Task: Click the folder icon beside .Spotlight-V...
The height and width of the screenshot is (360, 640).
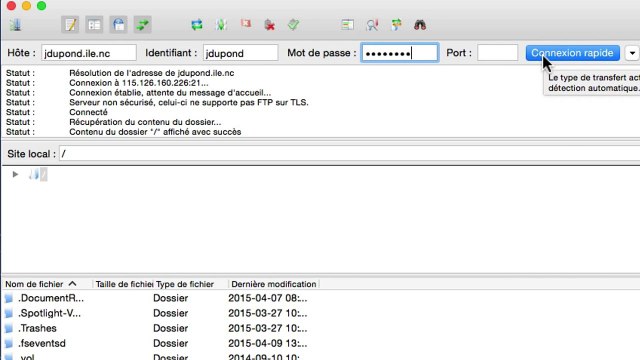Action: point(9,313)
